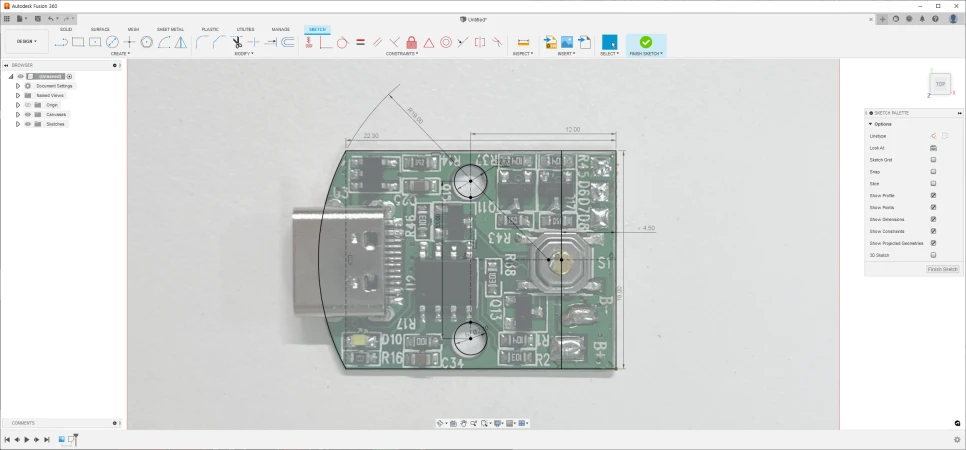Viewport: 966px width, 450px height.
Task: Expand the Sketches folder in browser
Action: 18,124
